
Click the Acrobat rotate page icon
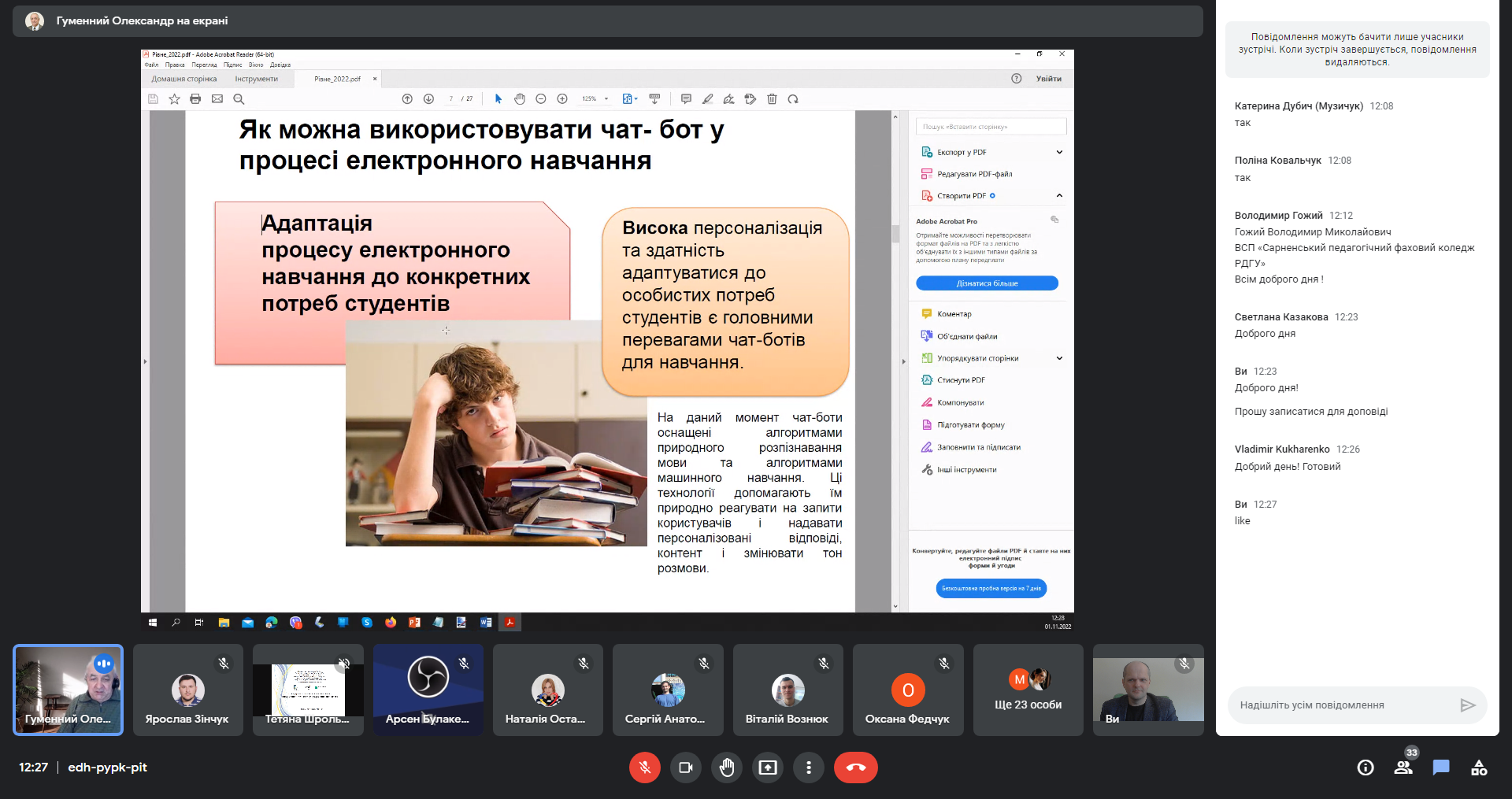point(793,99)
